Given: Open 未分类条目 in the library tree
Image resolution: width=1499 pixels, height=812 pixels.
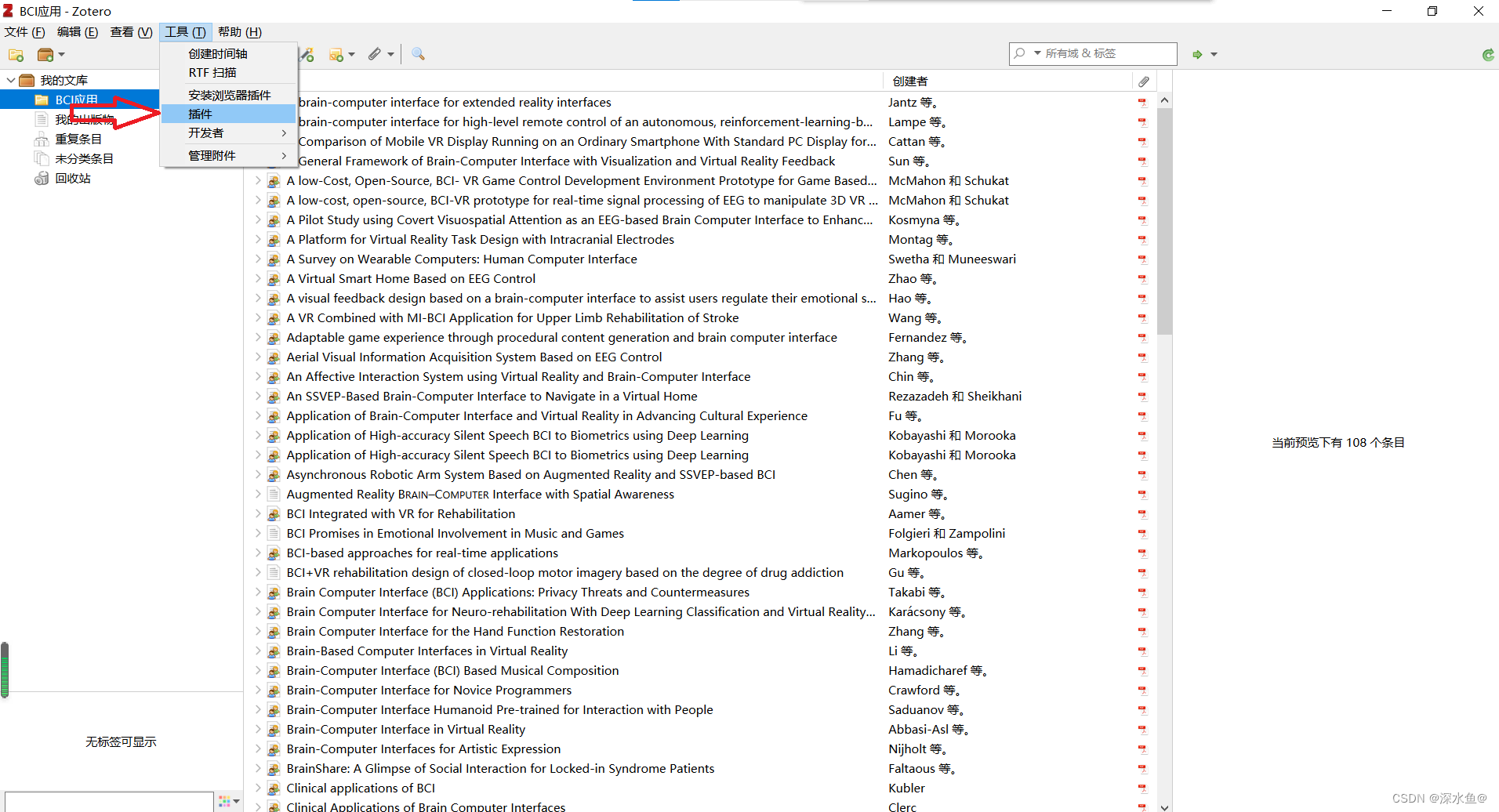Looking at the screenshot, I should [84, 159].
